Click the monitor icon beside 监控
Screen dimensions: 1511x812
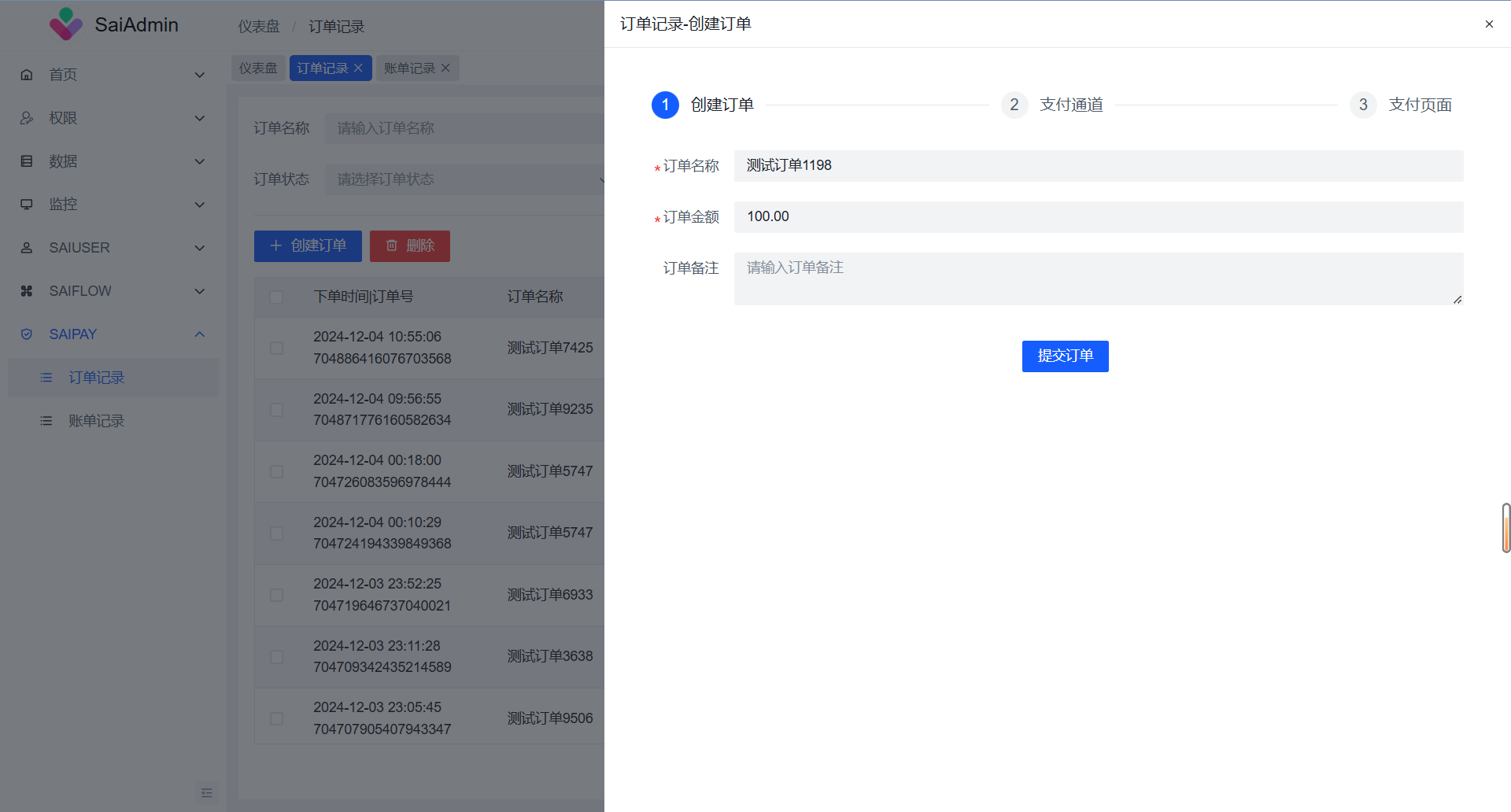coord(27,205)
